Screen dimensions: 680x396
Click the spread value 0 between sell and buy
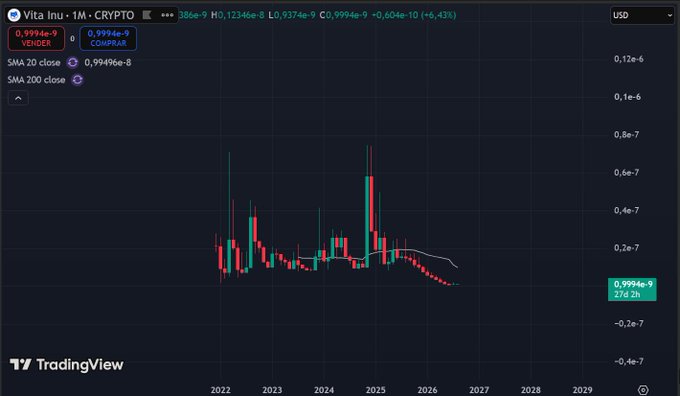coord(72,39)
